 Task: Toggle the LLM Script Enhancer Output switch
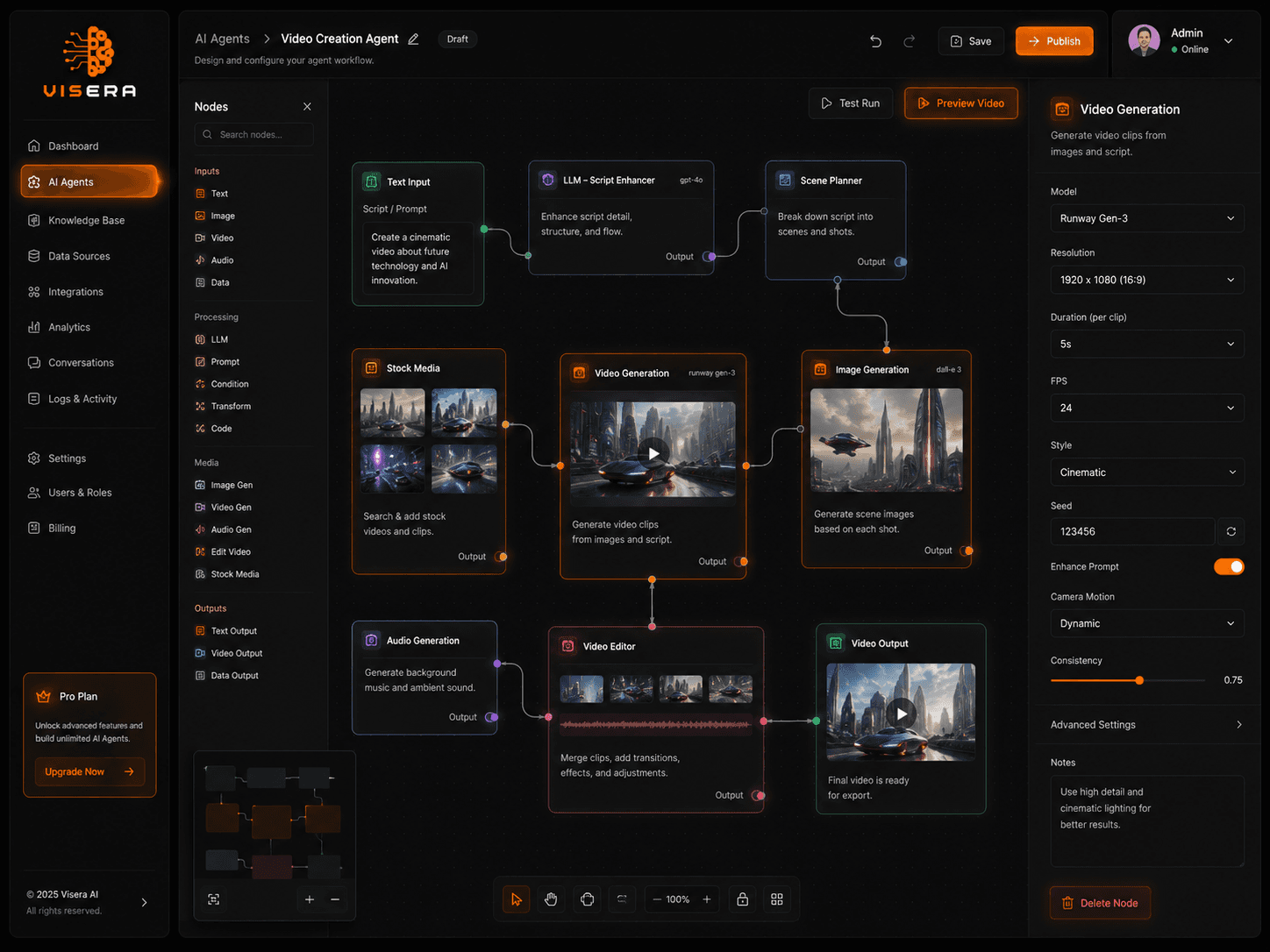click(710, 256)
